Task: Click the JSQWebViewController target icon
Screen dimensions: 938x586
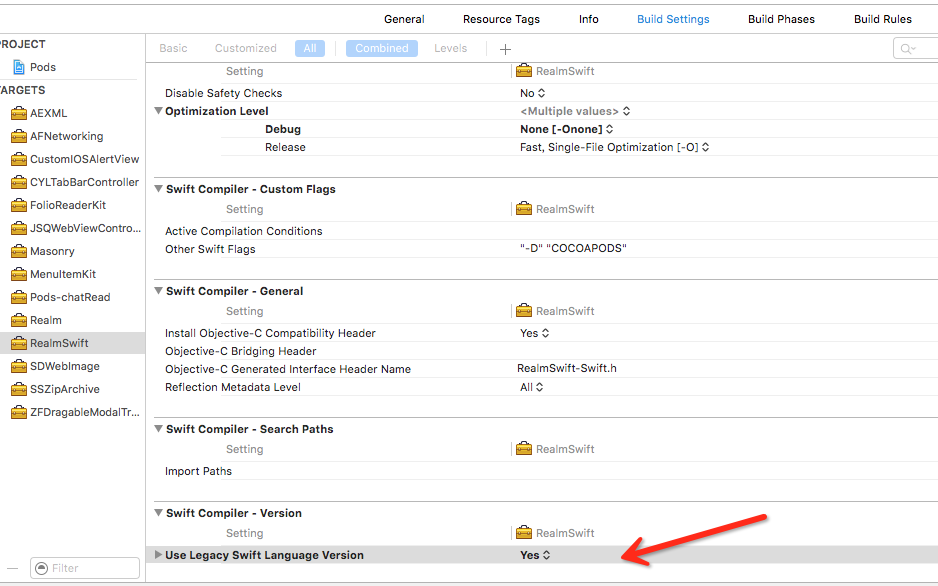Action: tap(19, 228)
